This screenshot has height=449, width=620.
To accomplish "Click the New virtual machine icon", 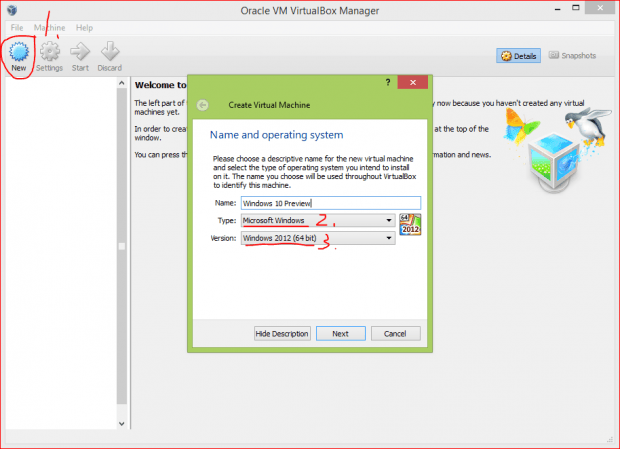I will (x=19, y=52).
